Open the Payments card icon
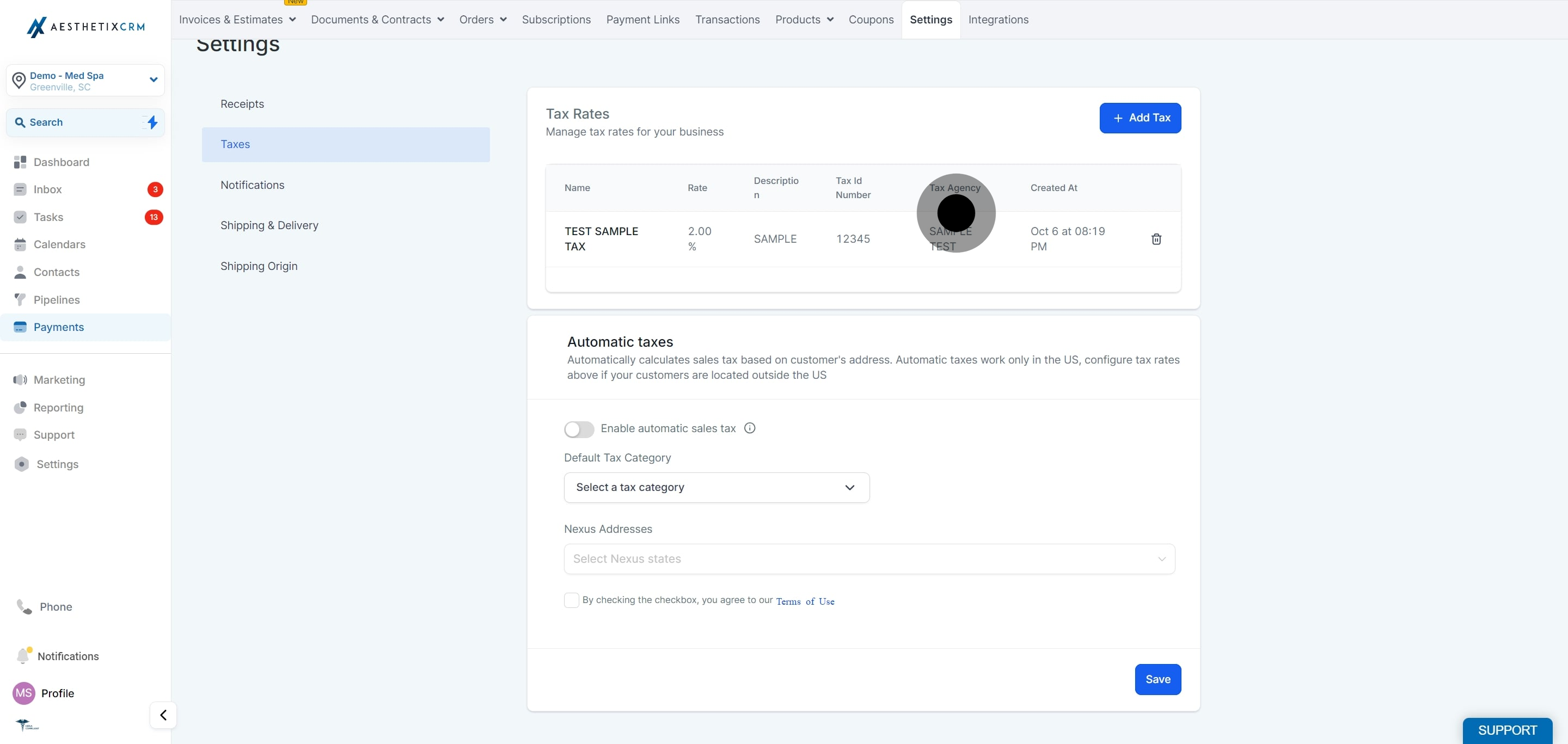1568x744 pixels. pyautogui.click(x=20, y=327)
